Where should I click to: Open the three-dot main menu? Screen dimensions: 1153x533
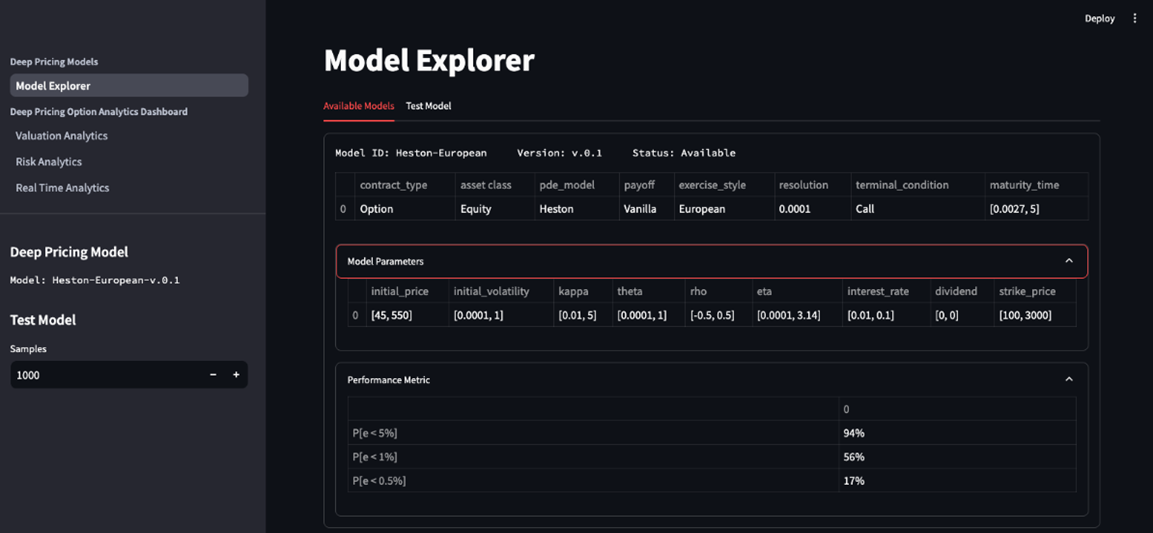(x=1134, y=18)
